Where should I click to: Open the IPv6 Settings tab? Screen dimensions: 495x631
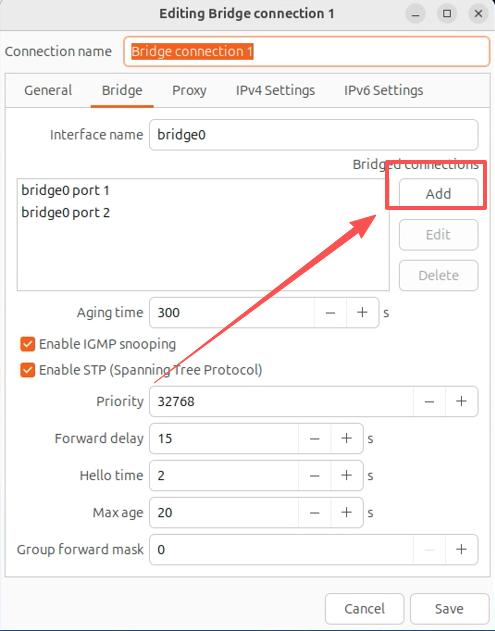pyautogui.click(x=384, y=90)
